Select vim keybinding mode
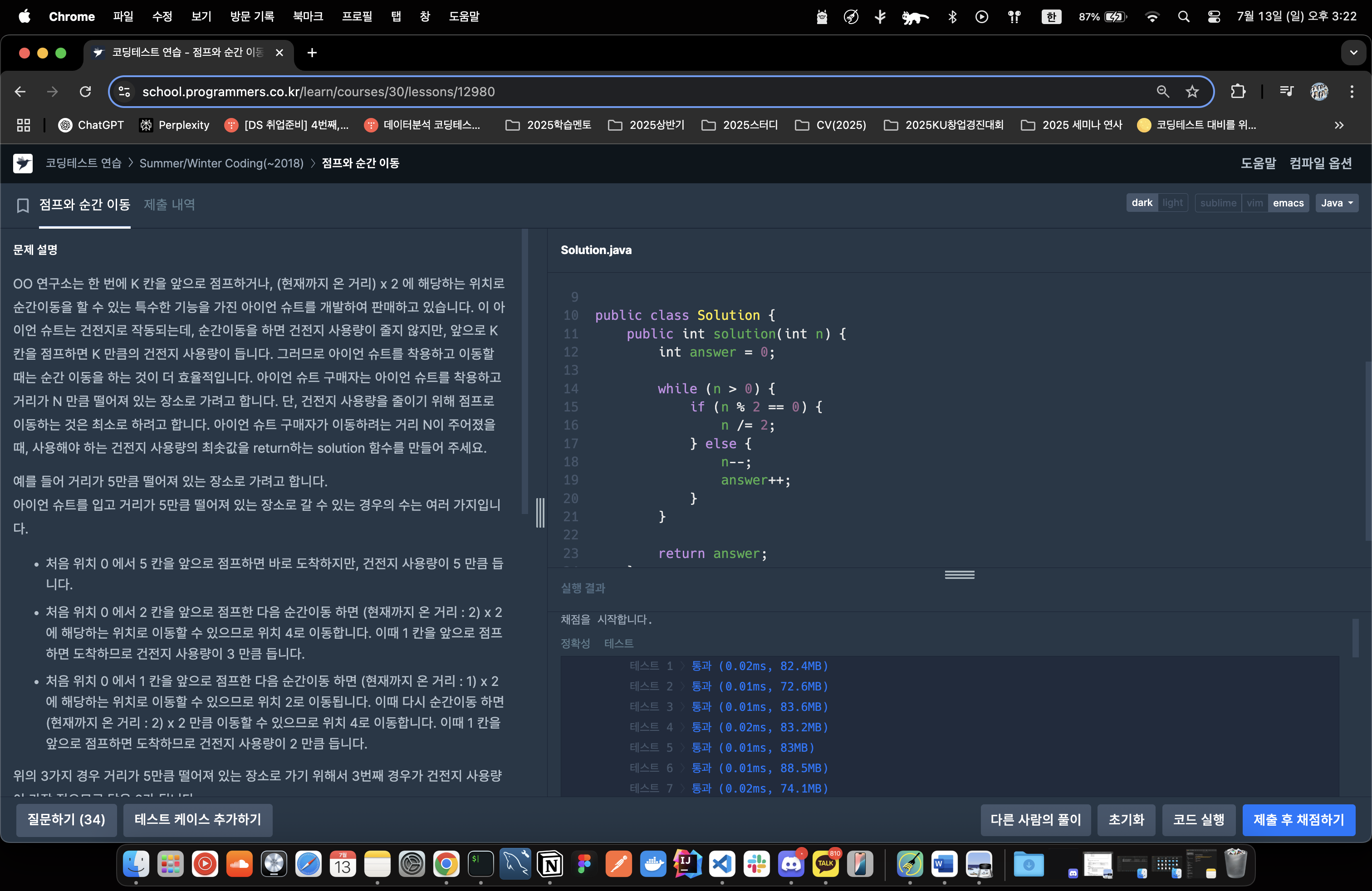Viewport: 1372px width, 891px height. 1254,203
